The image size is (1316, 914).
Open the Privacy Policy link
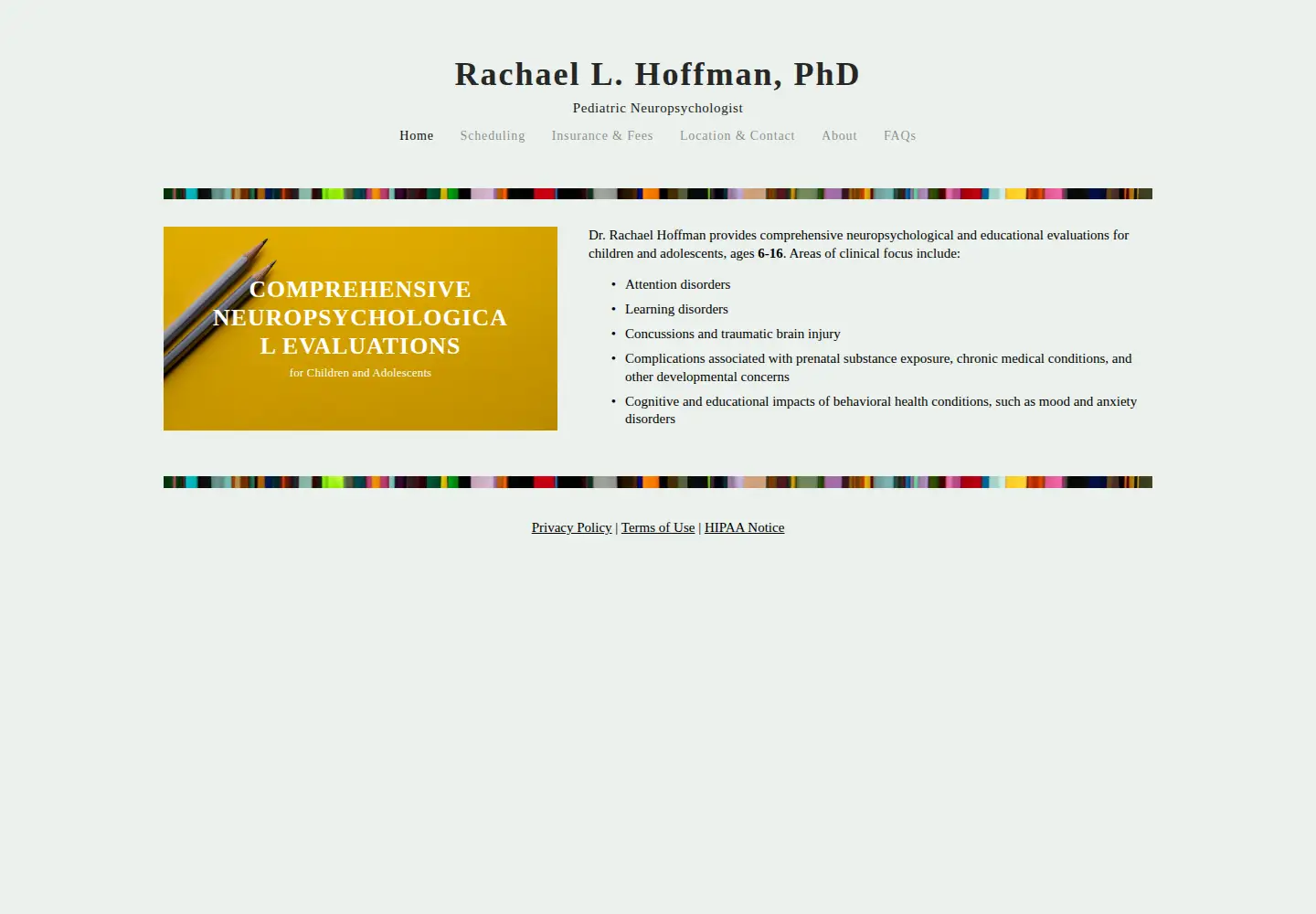[x=571, y=527]
